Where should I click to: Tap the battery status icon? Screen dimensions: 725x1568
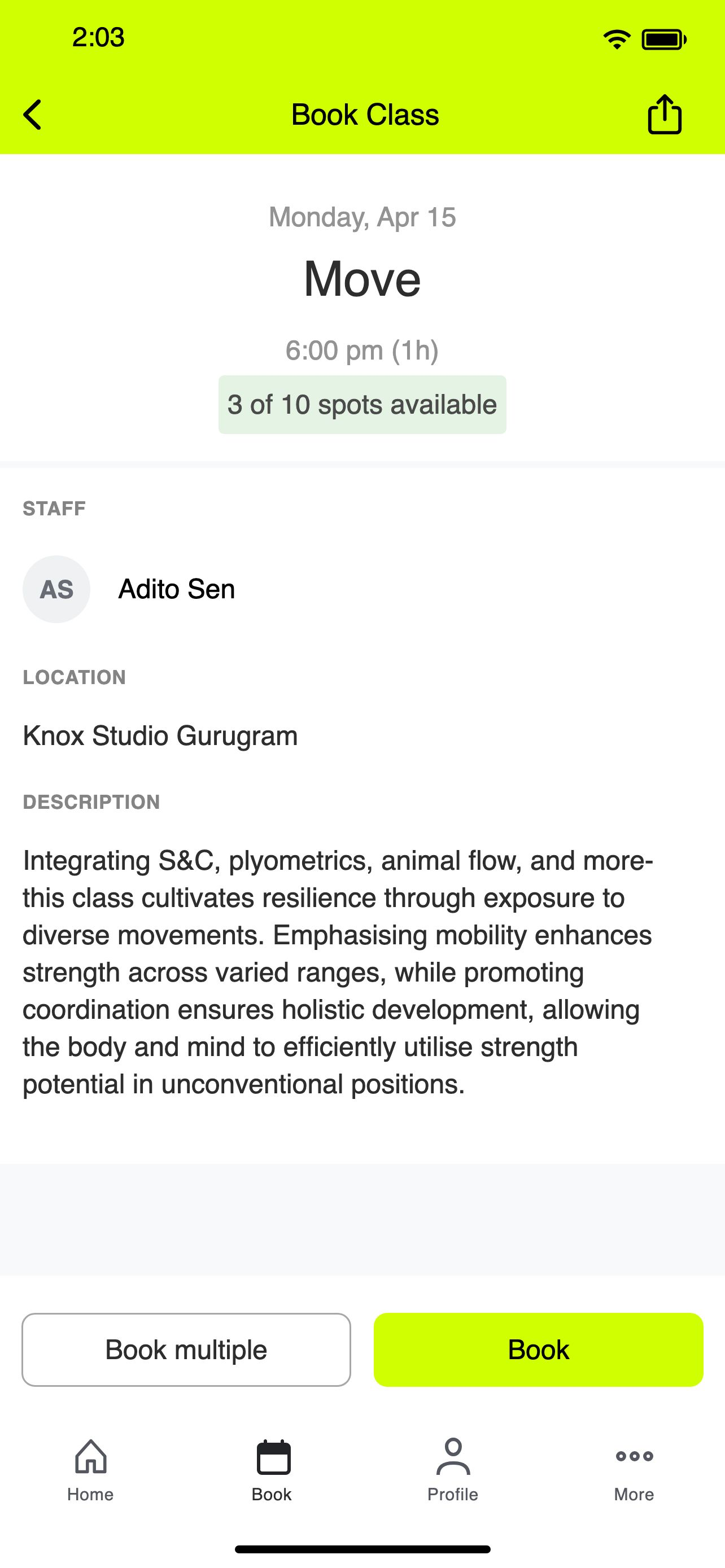point(664,40)
